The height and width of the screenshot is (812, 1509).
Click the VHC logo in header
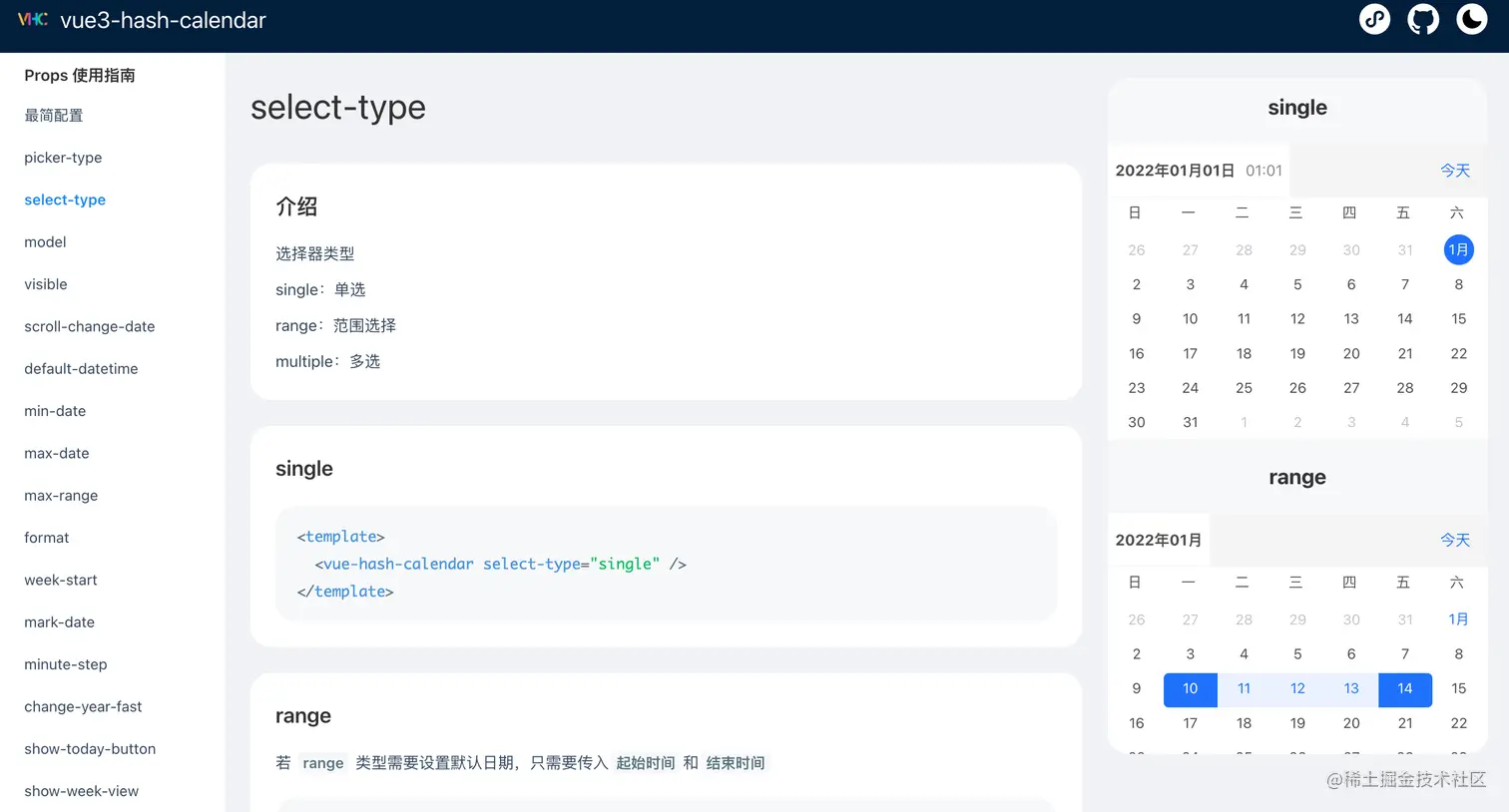[33, 19]
